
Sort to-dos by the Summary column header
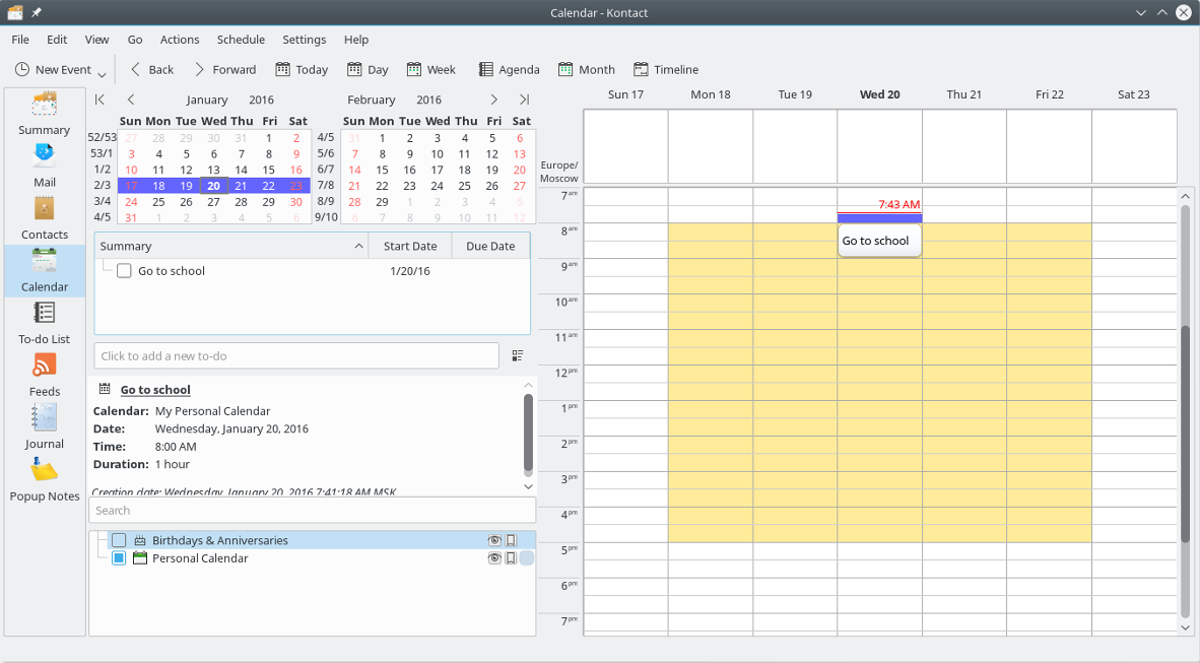pos(232,246)
